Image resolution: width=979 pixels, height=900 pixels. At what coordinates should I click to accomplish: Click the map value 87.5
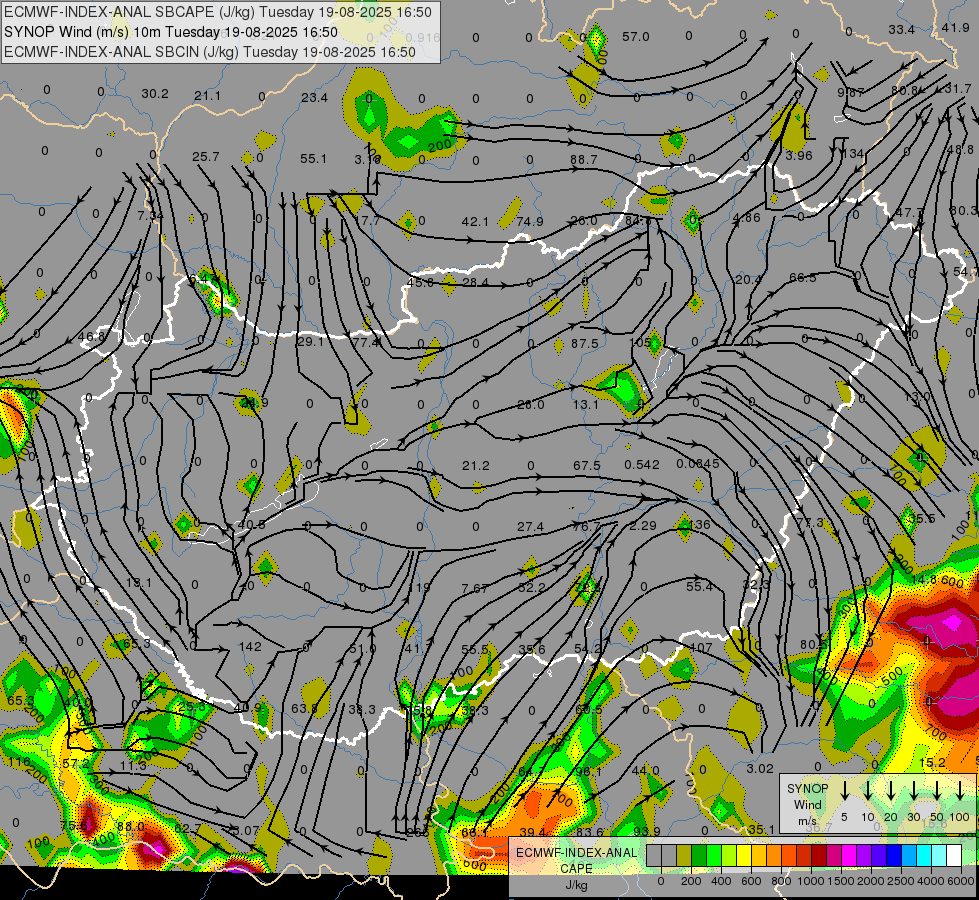tap(584, 344)
